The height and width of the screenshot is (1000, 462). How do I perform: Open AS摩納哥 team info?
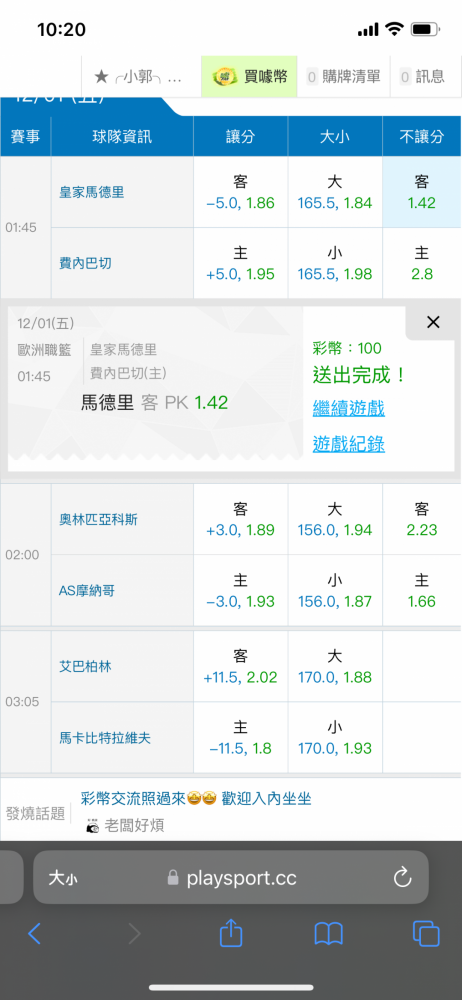pyautogui.click(x=87, y=591)
